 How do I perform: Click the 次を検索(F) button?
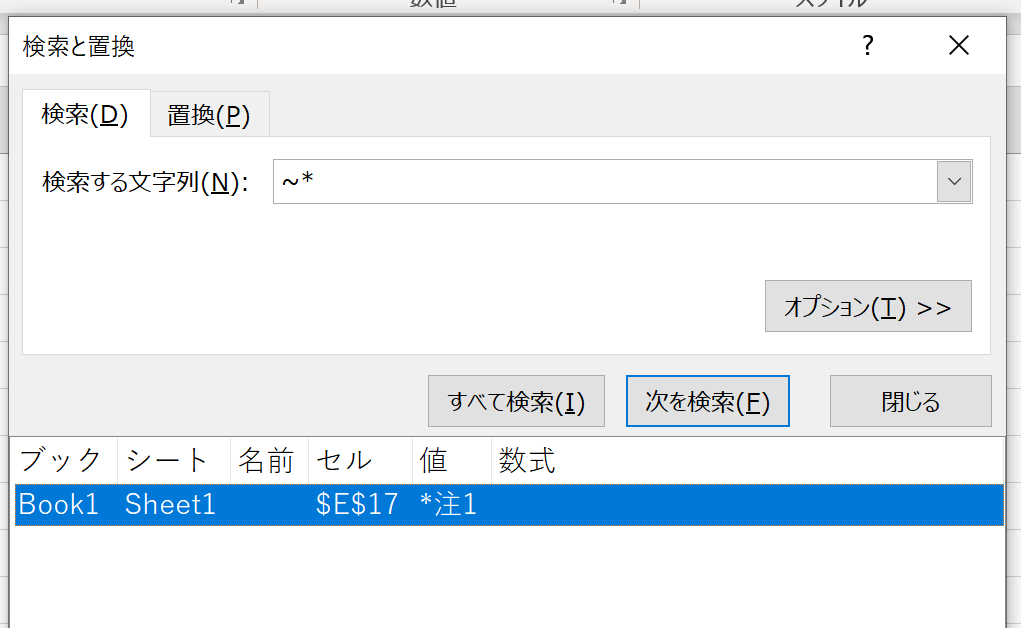[708, 401]
